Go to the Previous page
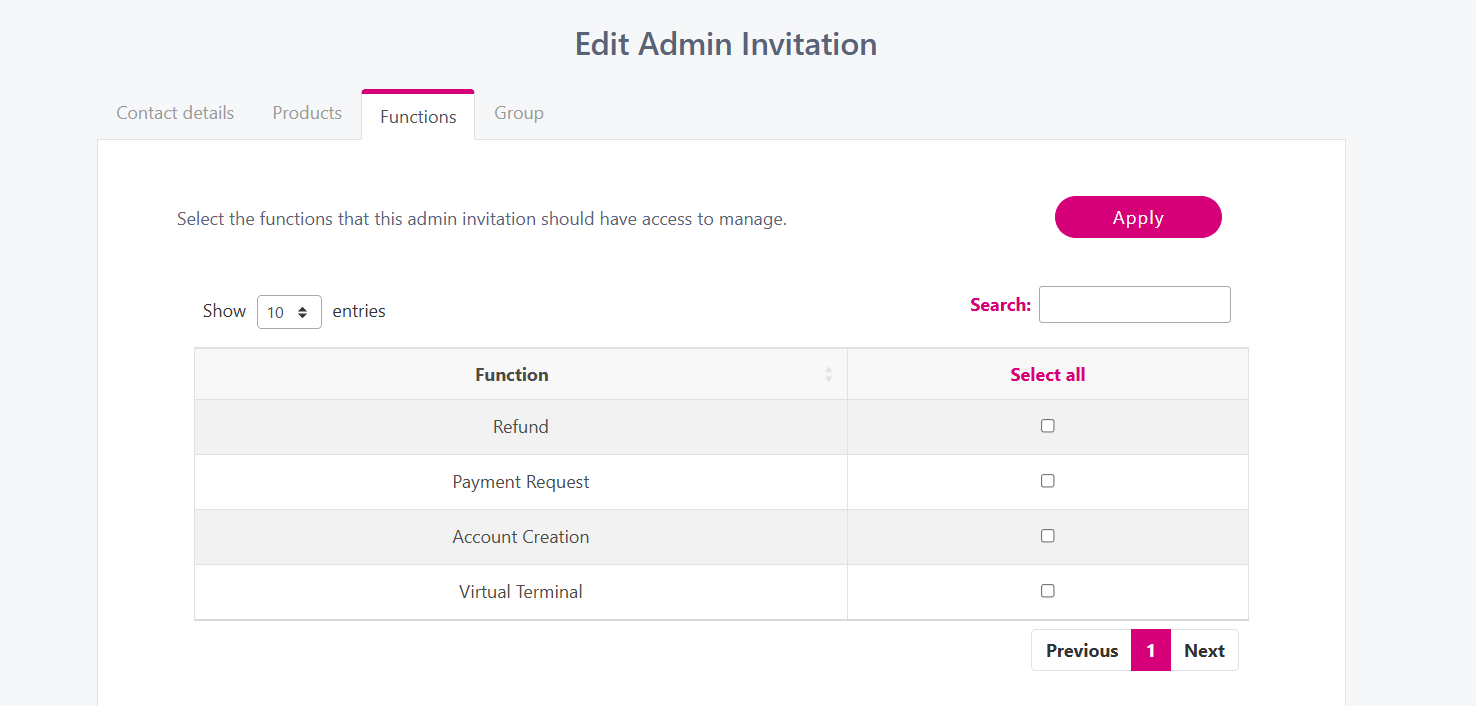Screen dimensions: 1476x706 [1081, 650]
